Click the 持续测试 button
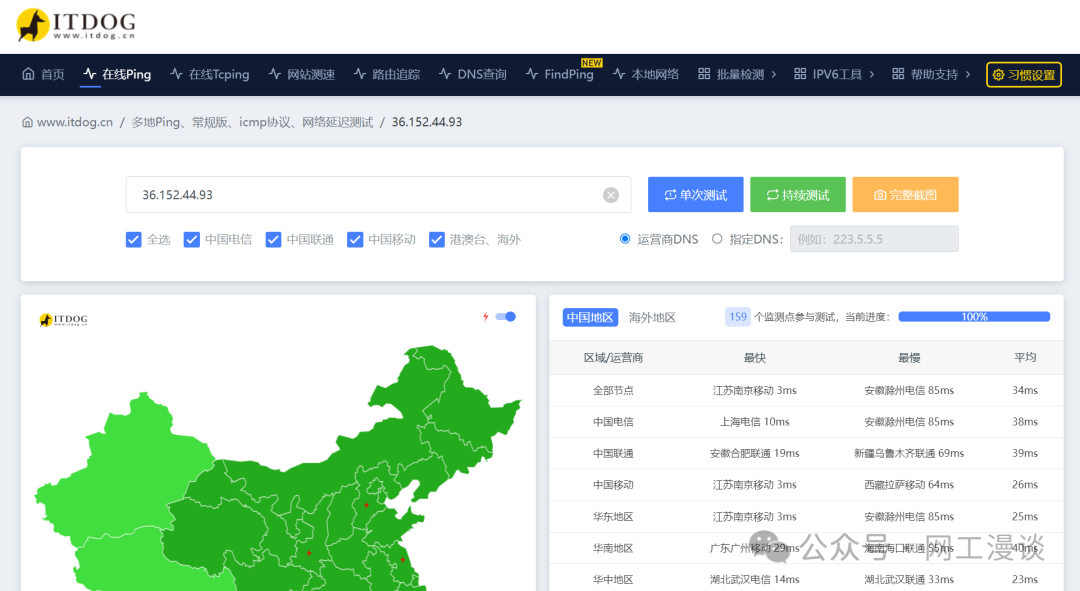1080x591 pixels. click(798, 194)
